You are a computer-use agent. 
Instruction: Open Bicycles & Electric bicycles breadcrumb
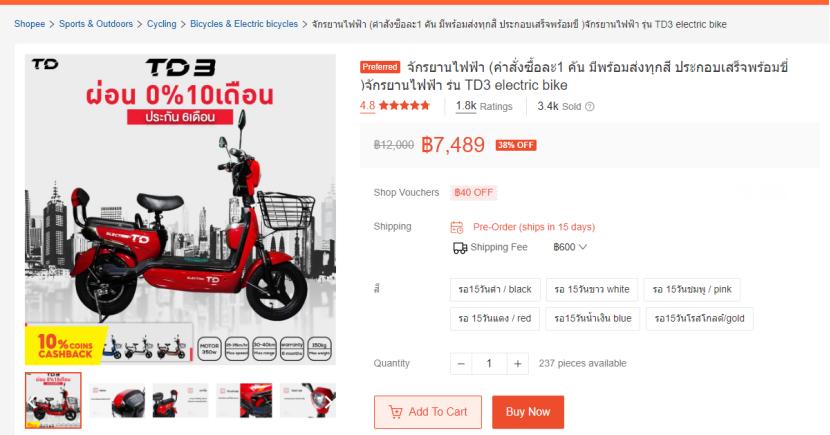tap(244, 24)
